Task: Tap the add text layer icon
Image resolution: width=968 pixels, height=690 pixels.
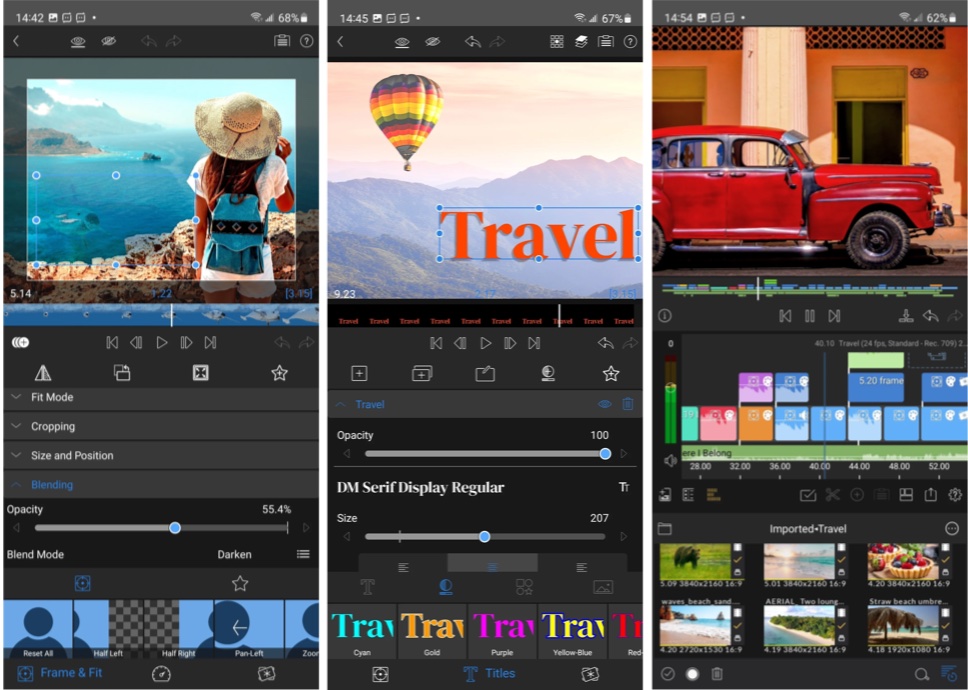Action: pos(359,373)
